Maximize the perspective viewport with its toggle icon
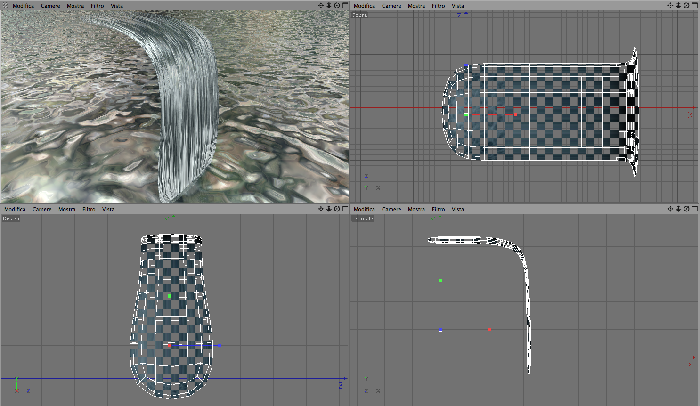This screenshot has width=700, height=406. coord(345,5)
